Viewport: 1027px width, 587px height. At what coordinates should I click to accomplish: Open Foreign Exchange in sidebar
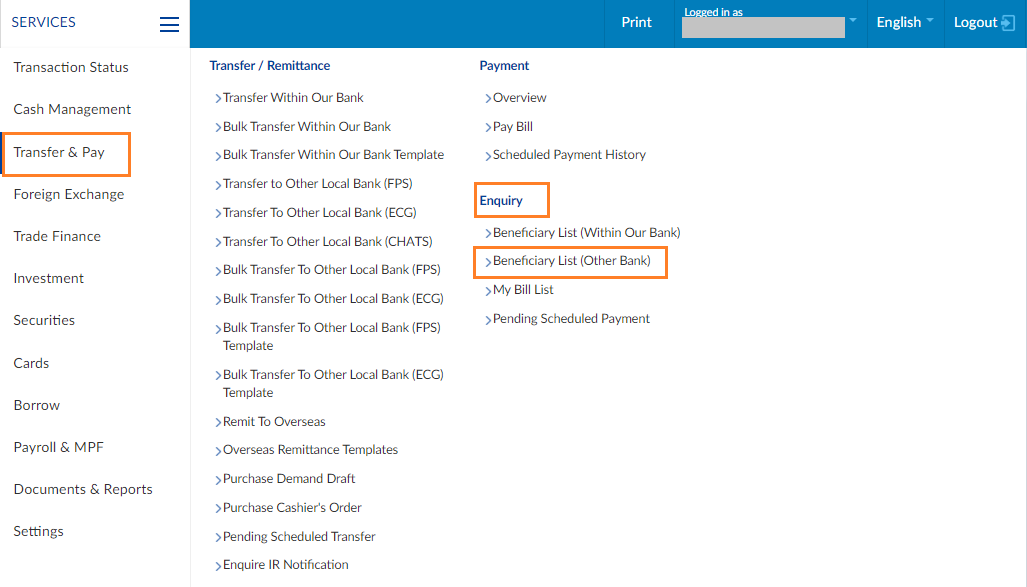(x=68, y=194)
